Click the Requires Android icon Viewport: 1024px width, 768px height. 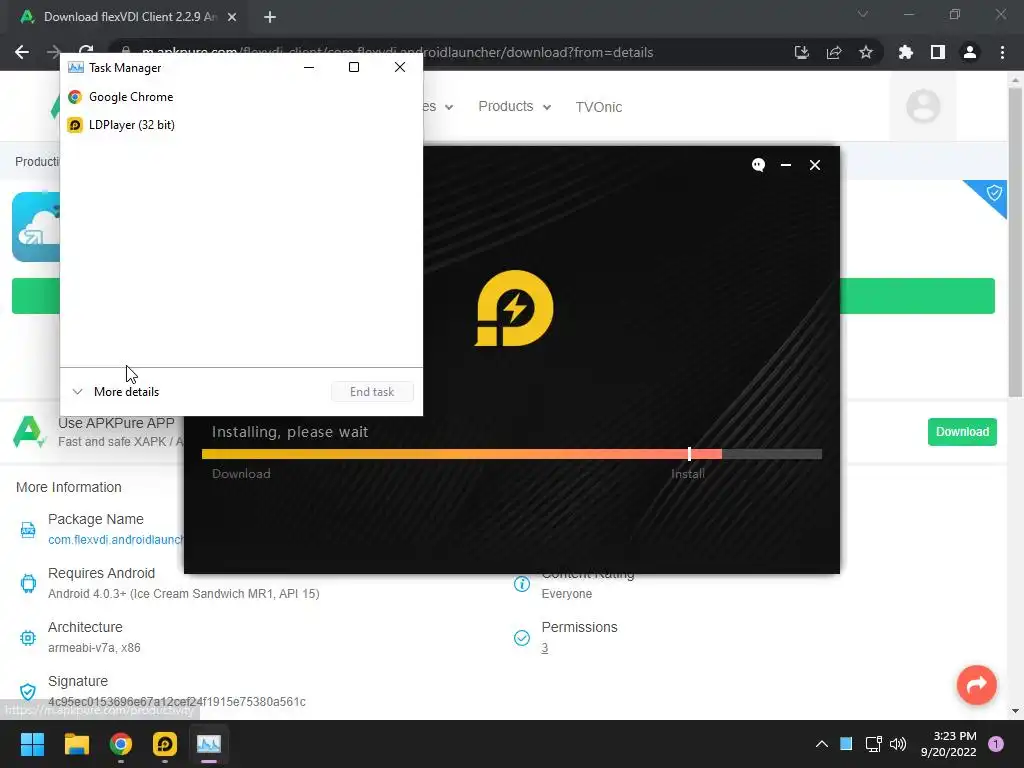[x=27, y=583]
